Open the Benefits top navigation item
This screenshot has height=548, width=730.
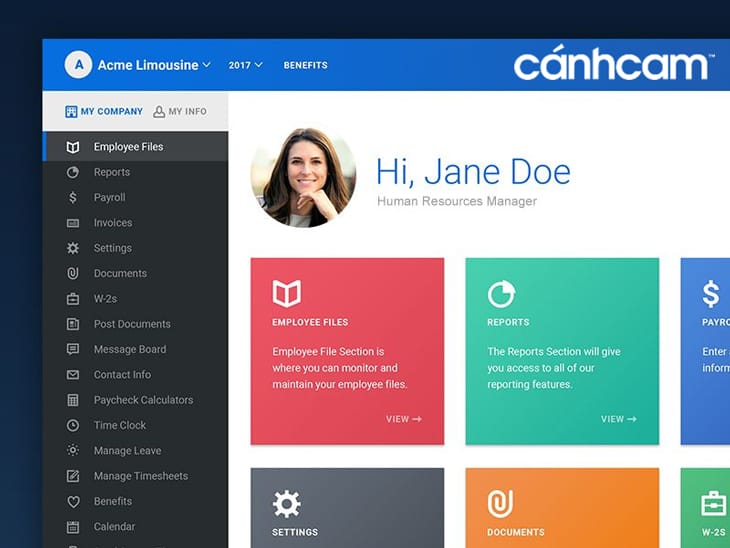tap(305, 65)
